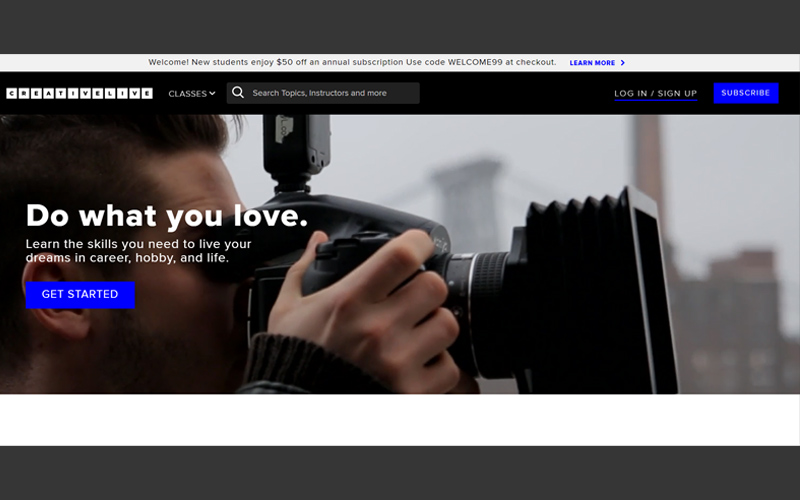This screenshot has width=800, height=500.
Task: Click the arrow next to Learn More
Action: (622, 63)
